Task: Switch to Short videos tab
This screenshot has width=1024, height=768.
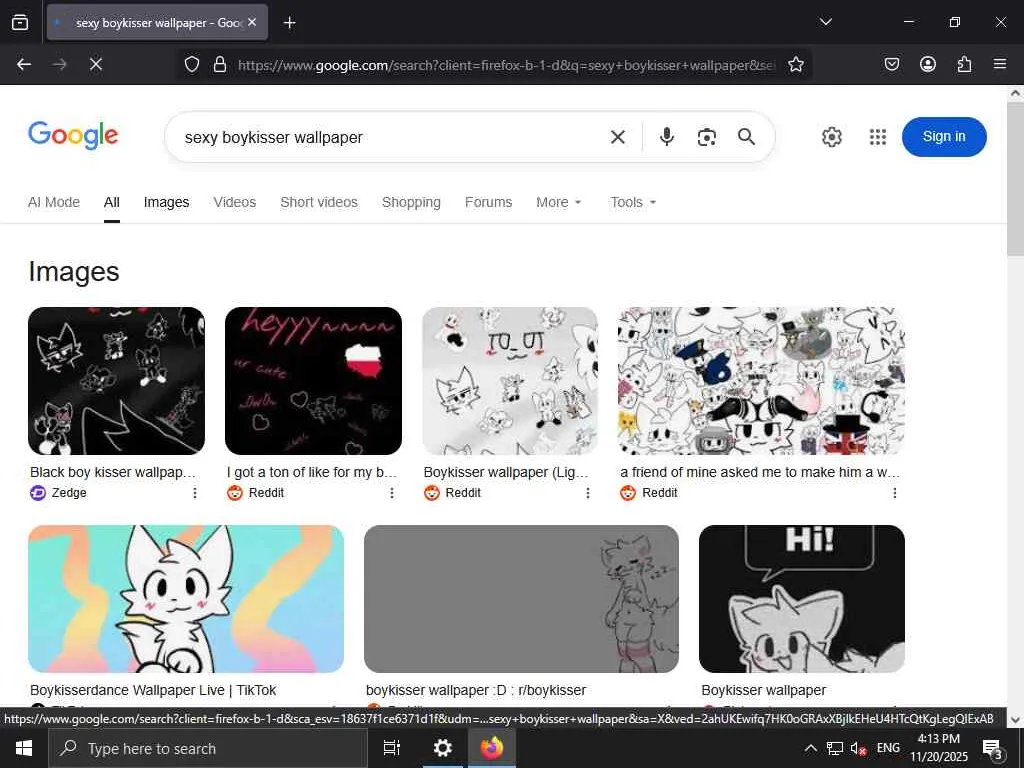Action: [319, 202]
